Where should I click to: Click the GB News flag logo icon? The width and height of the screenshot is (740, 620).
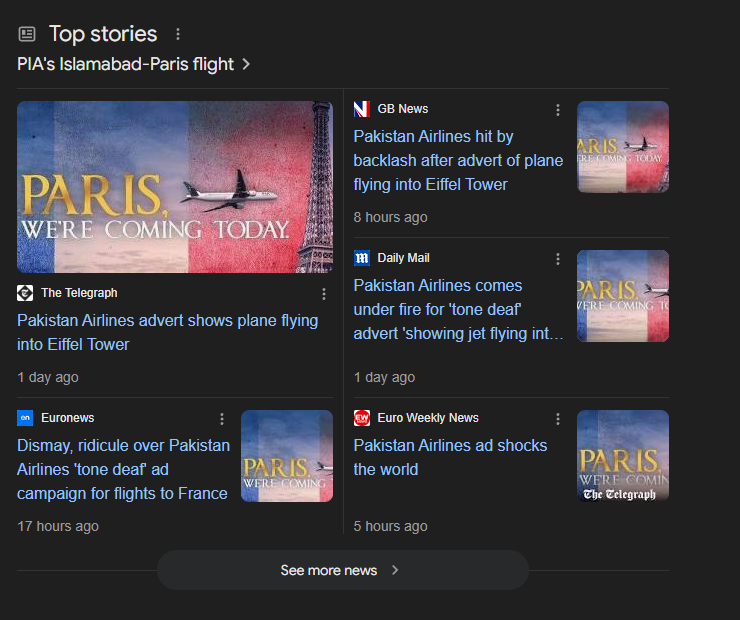(362, 109)
